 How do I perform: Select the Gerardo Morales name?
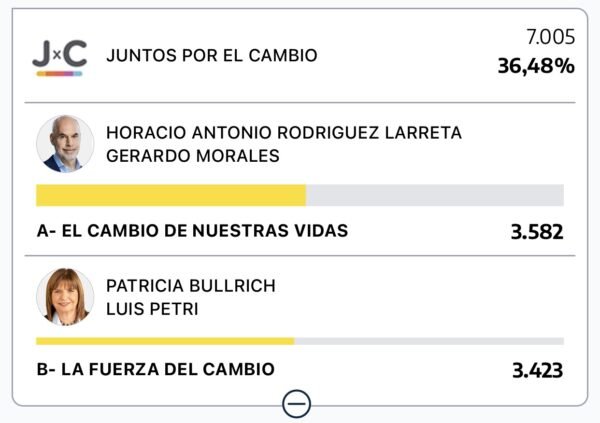tap(192, 156)
